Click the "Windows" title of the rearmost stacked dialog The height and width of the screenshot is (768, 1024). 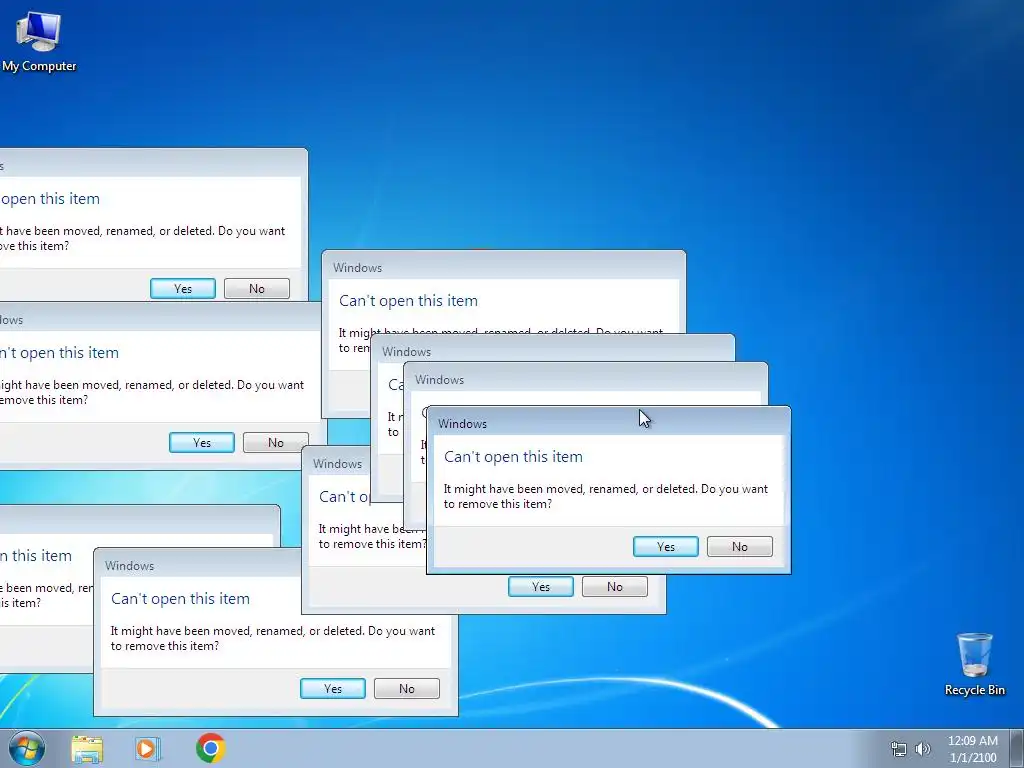[x=357, y=268]
